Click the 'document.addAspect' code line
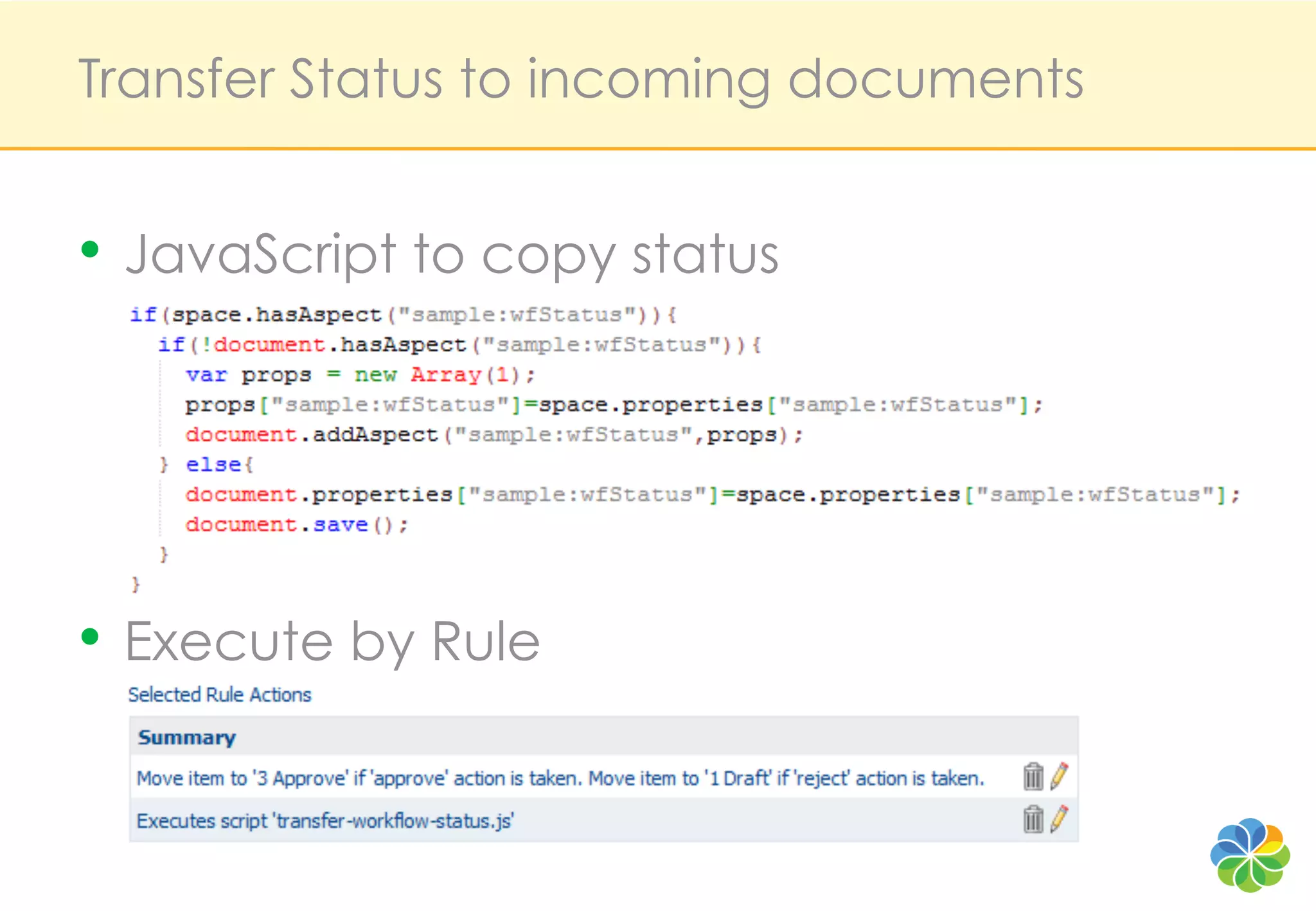Screen dimensions: 1316x911 493,435
